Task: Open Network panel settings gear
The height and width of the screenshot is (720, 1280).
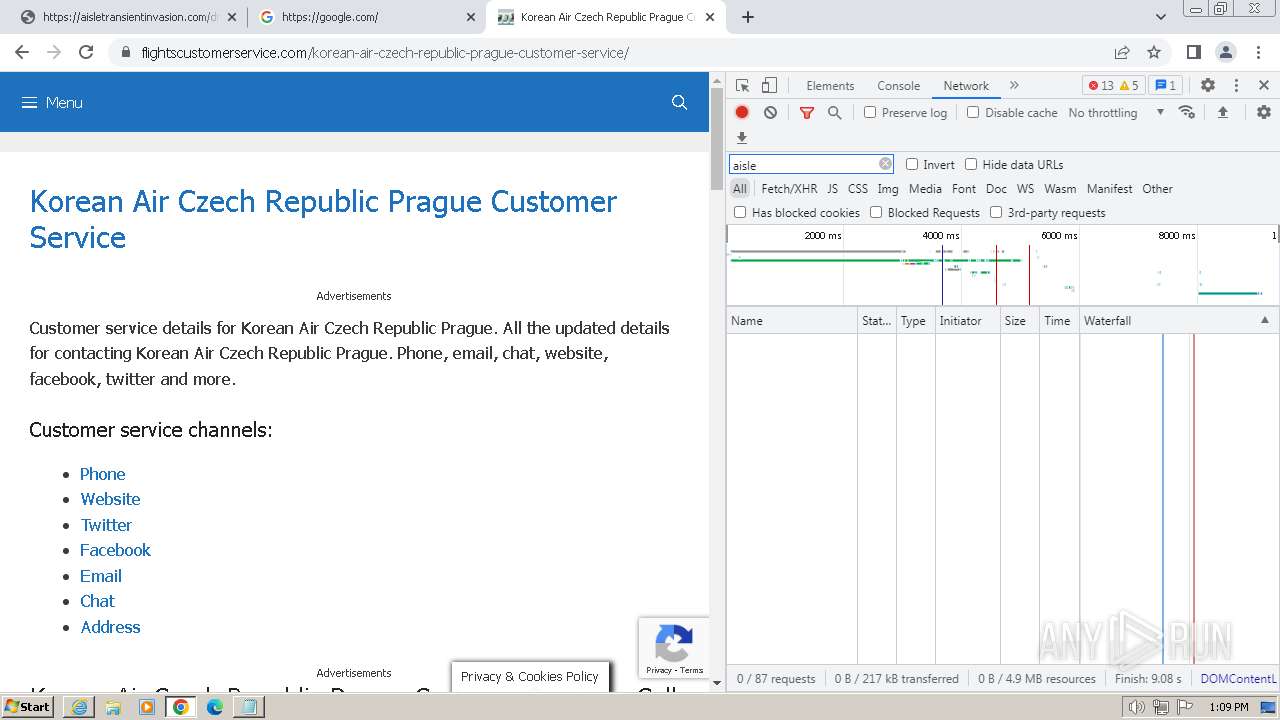Action: tap(1264, 112)
